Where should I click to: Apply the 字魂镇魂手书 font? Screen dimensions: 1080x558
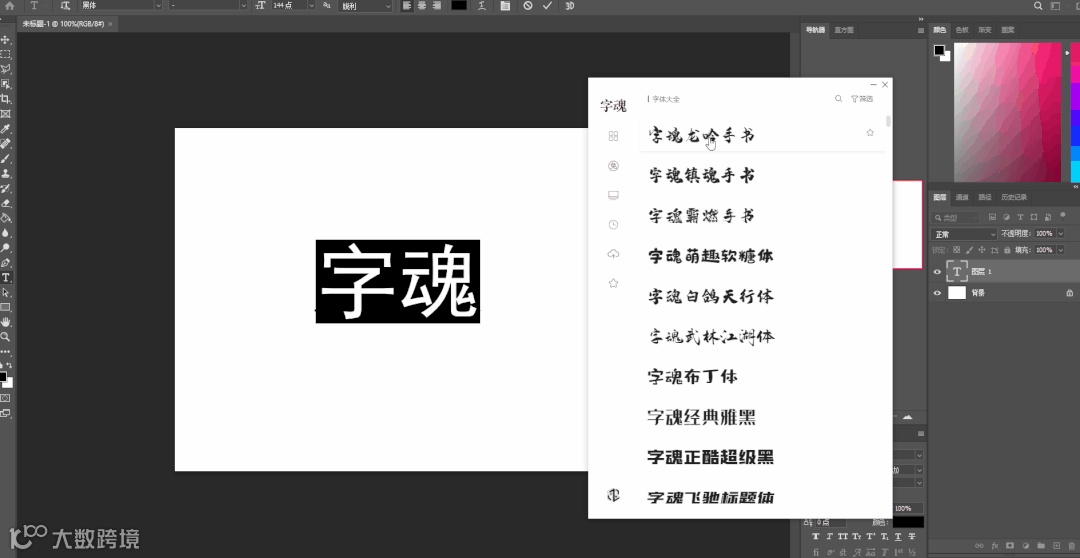(702, 176)
